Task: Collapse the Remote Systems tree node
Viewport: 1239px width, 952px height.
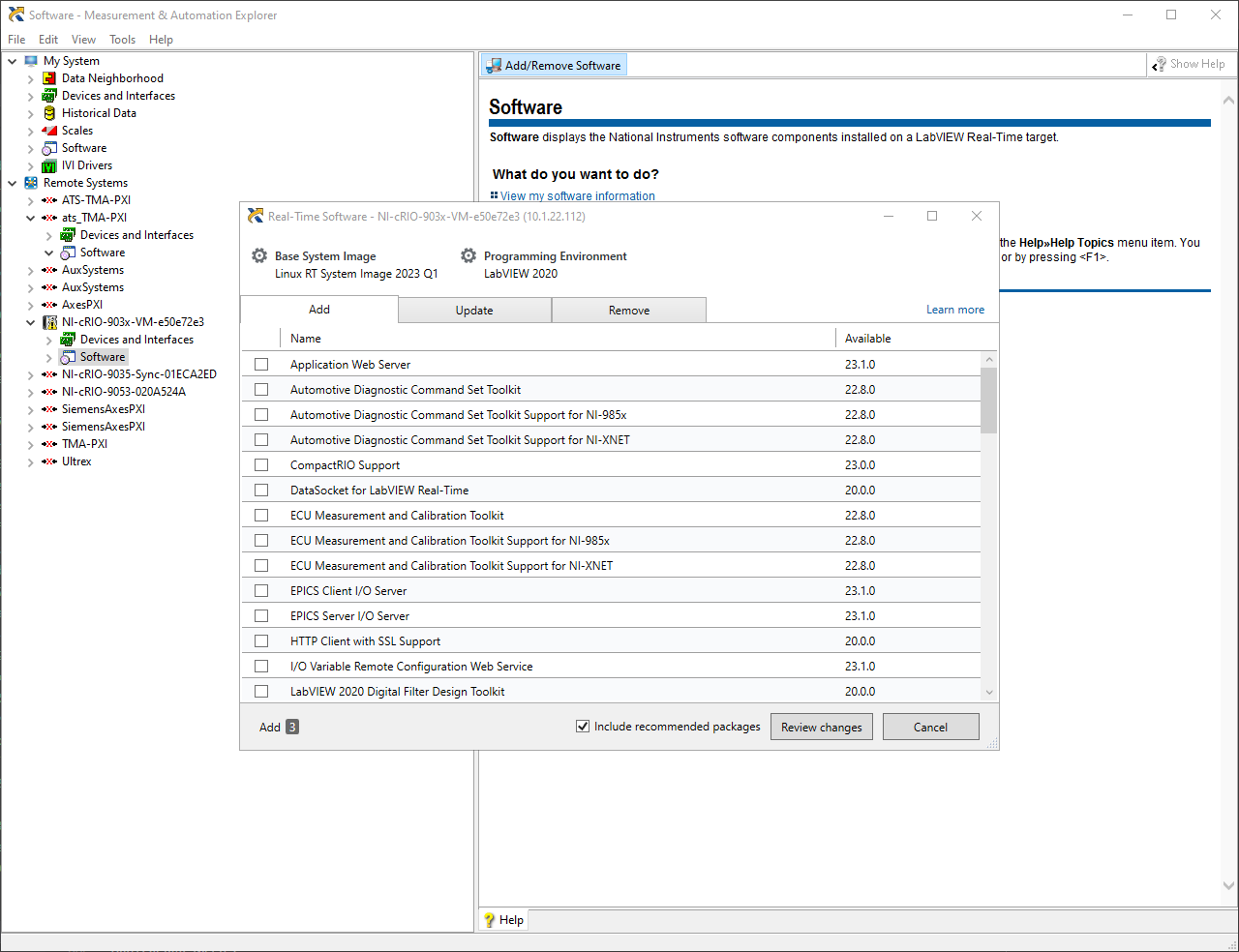Action: click(x=13, y=183)
